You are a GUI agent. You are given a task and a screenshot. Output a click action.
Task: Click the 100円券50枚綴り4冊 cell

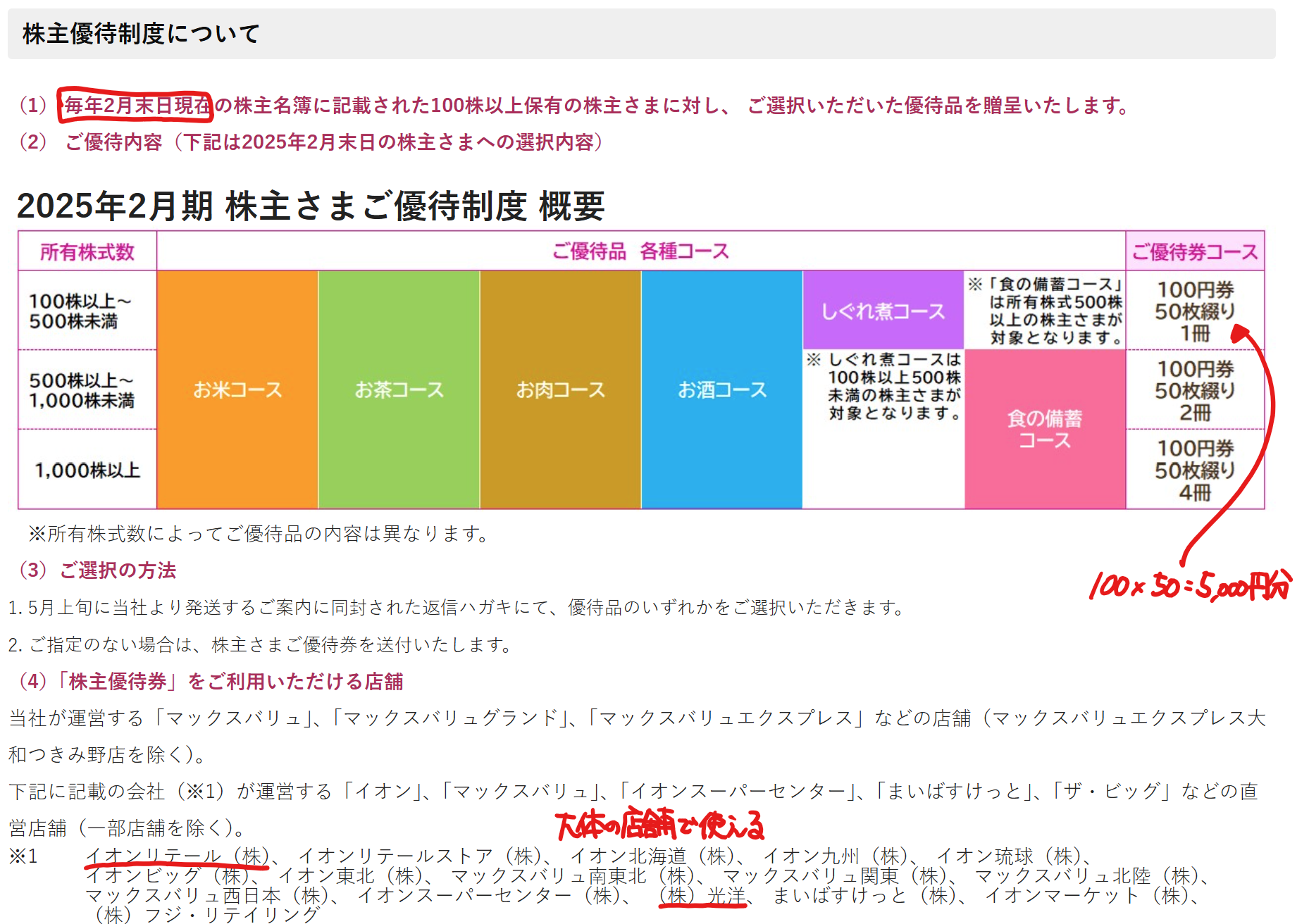coord(1195,470)
